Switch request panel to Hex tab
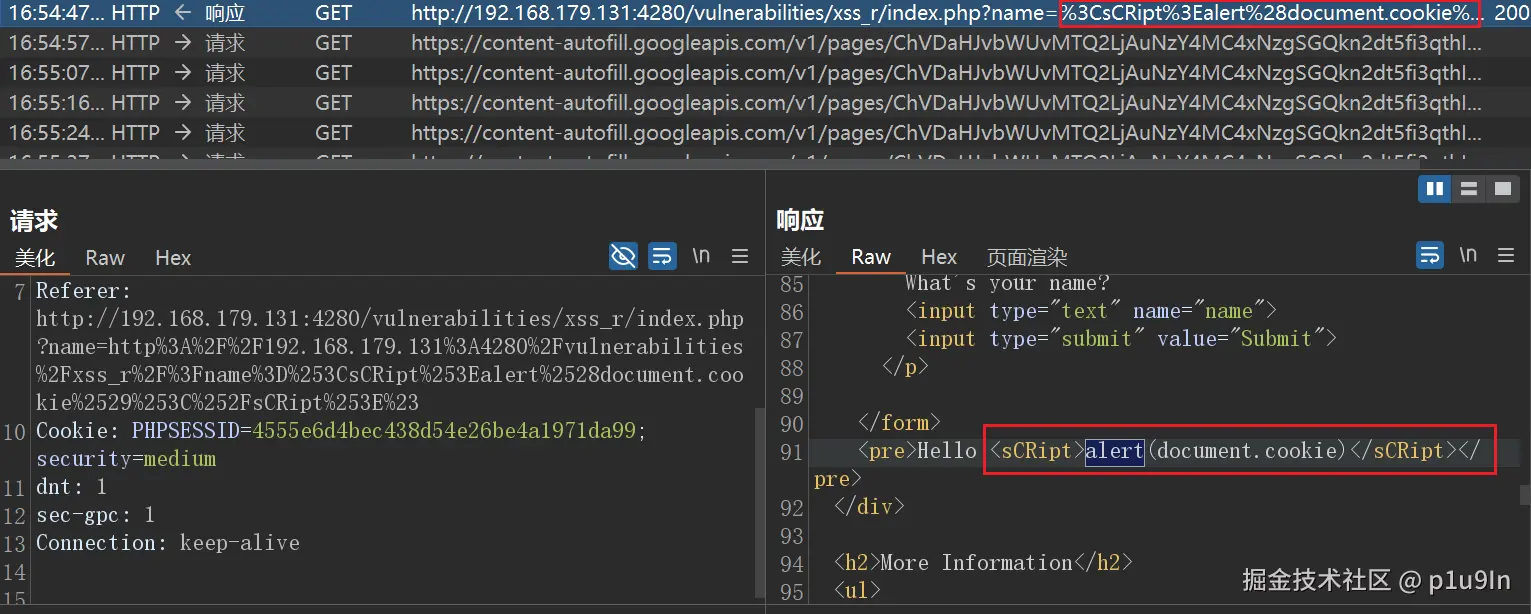The height and width of the screenshot is (614, 1531). 173,258
